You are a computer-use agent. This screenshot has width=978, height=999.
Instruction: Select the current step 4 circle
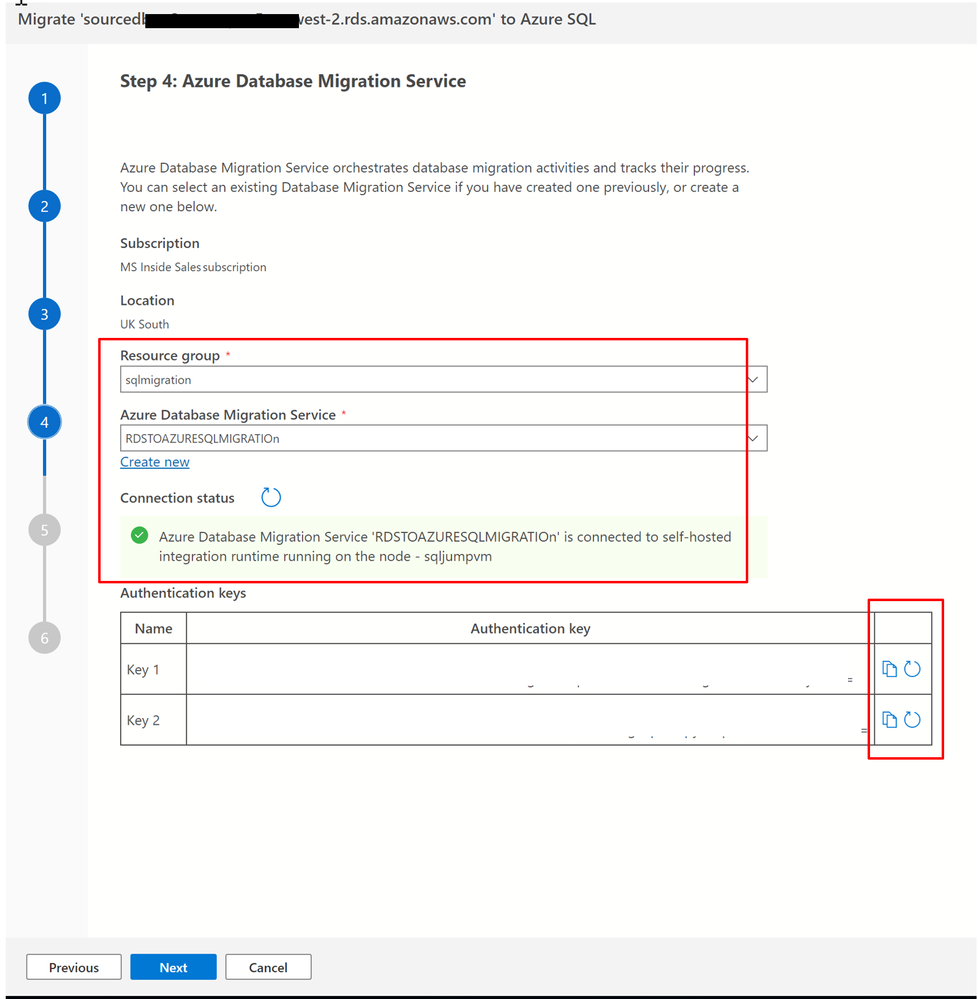pos(44,422)
